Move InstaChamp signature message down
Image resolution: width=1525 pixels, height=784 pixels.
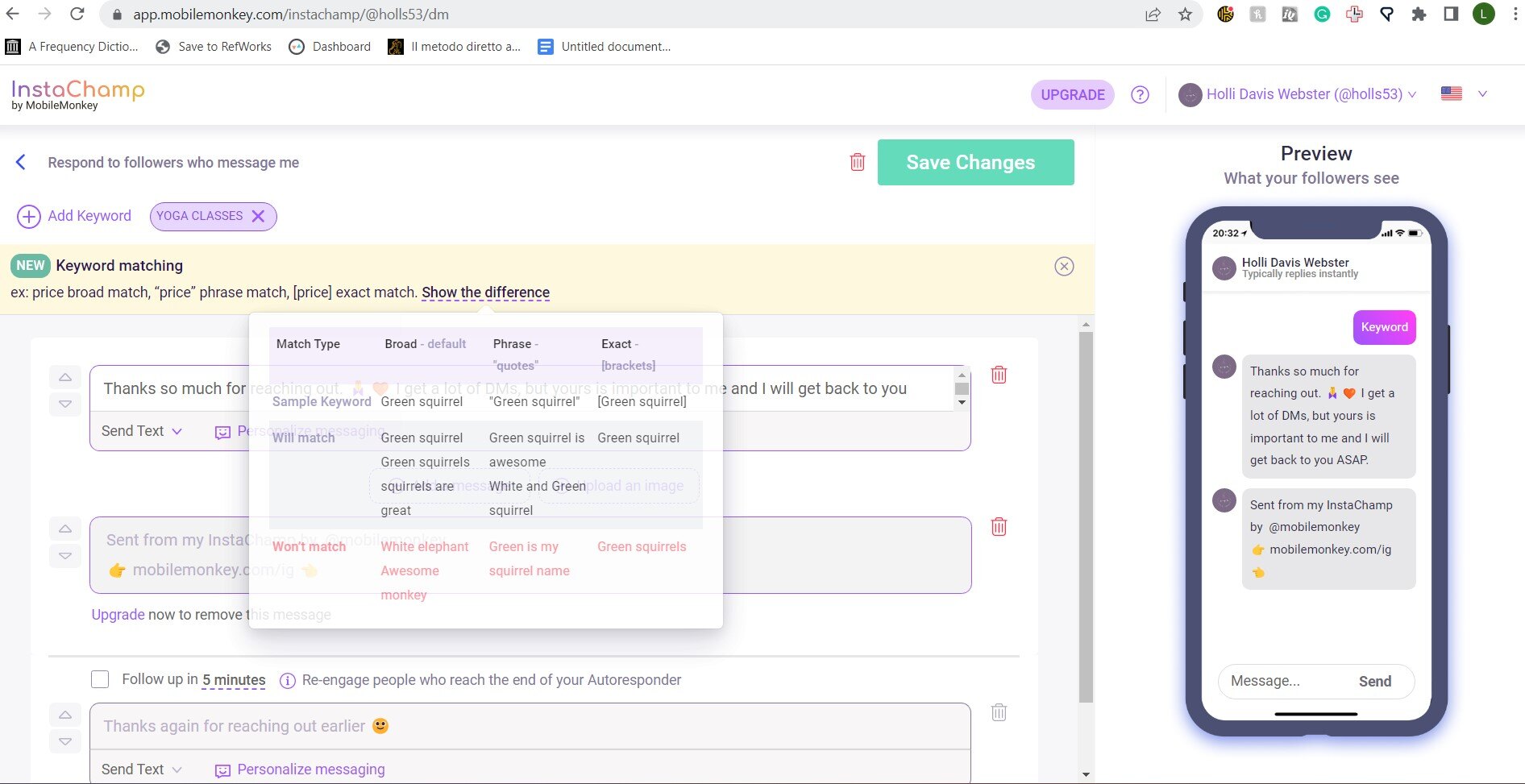tap(65, 556)
